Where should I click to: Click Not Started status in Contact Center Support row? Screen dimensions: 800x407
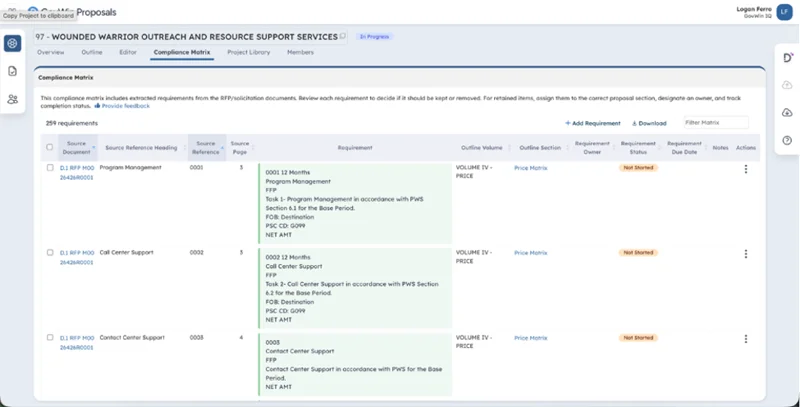(638, 338)
